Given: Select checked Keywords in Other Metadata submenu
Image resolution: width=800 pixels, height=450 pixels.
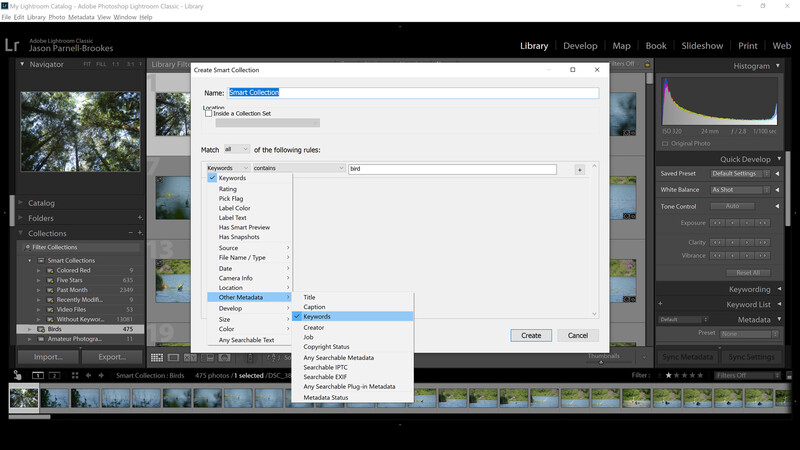Looking at the screenshot, I should [x=352, y=316].
